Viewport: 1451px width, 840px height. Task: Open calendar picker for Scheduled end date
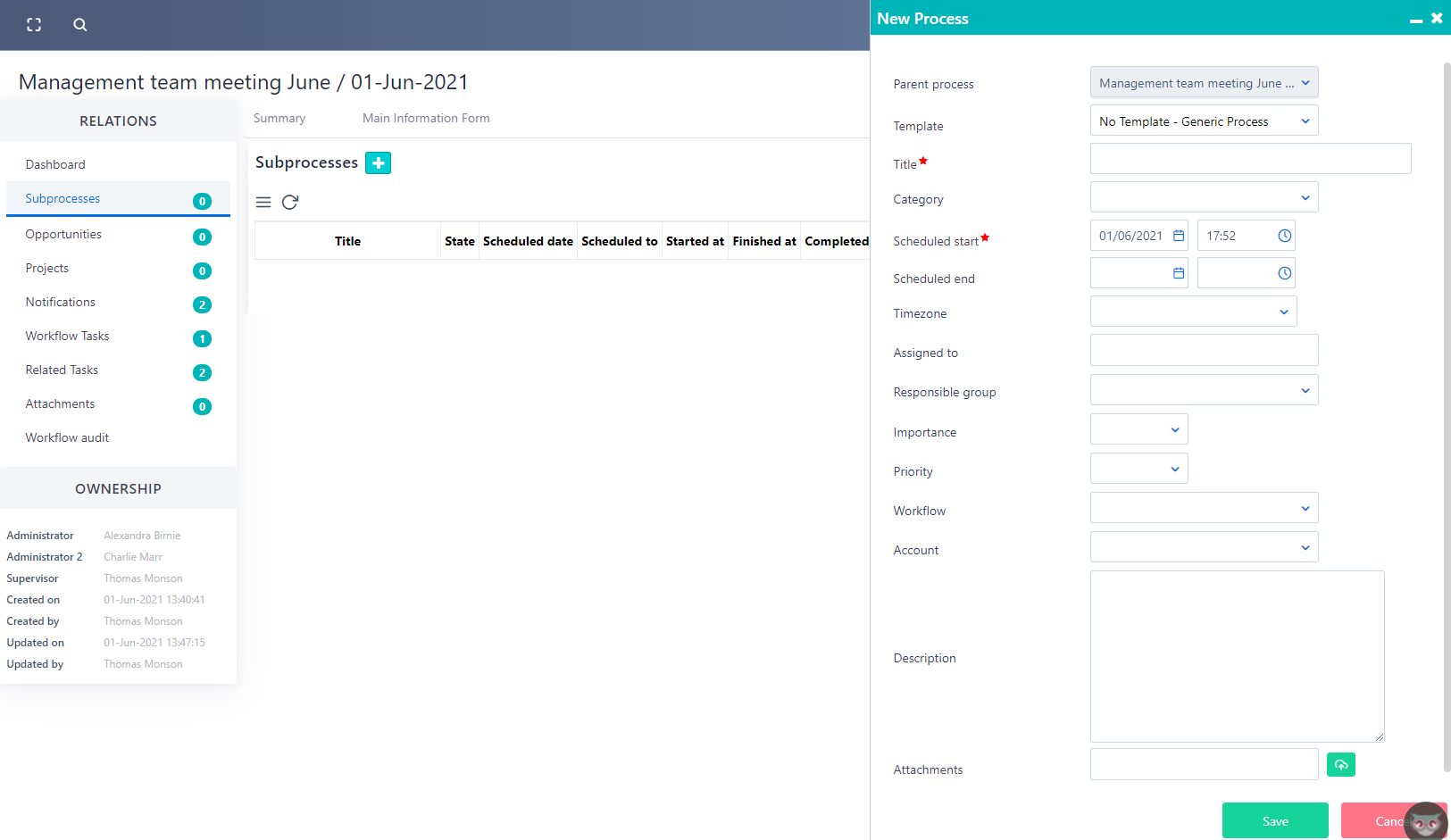tap(1179, 273)
